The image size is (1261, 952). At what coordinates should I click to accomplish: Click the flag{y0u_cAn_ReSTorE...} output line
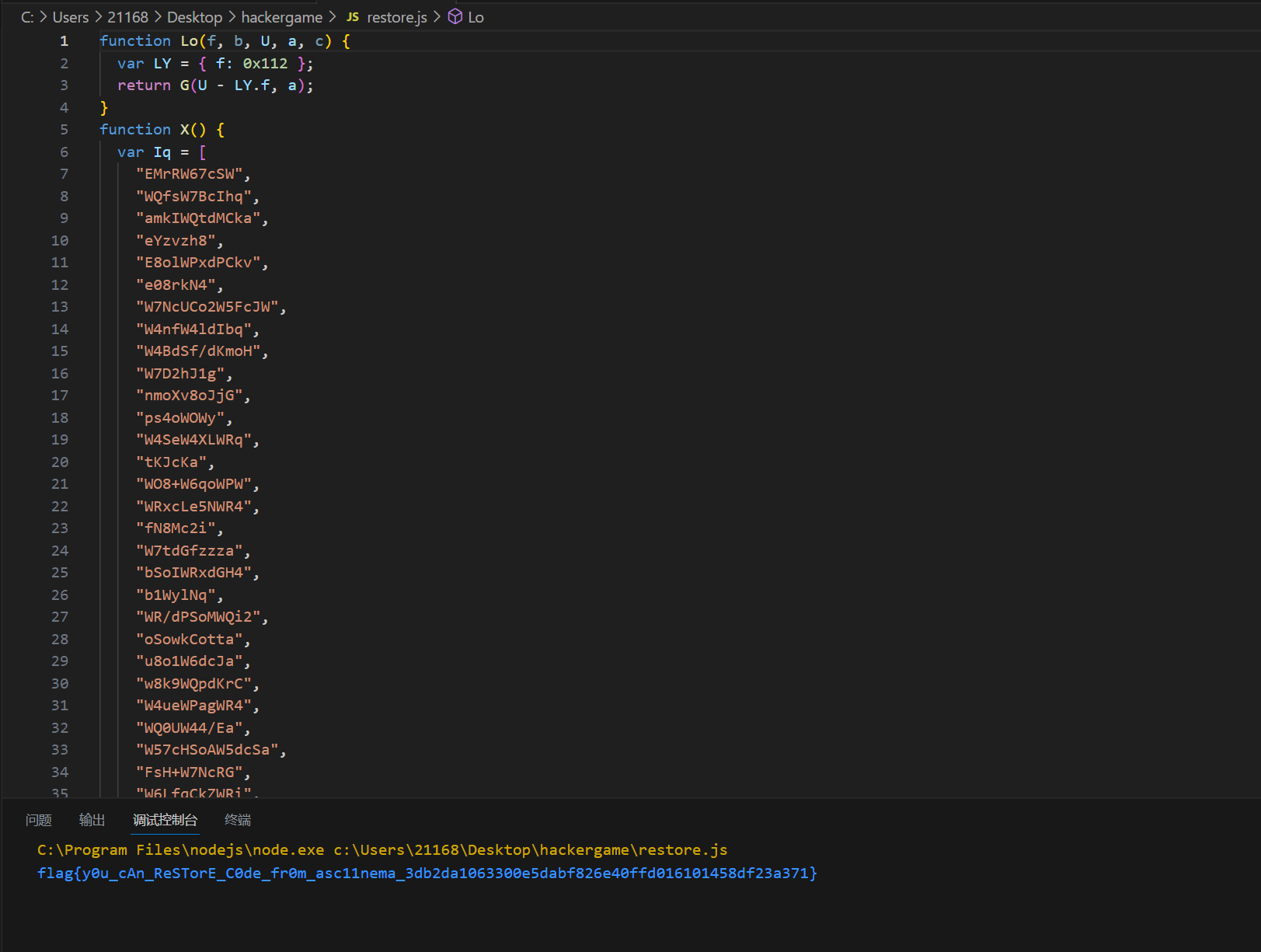point(427,874)
